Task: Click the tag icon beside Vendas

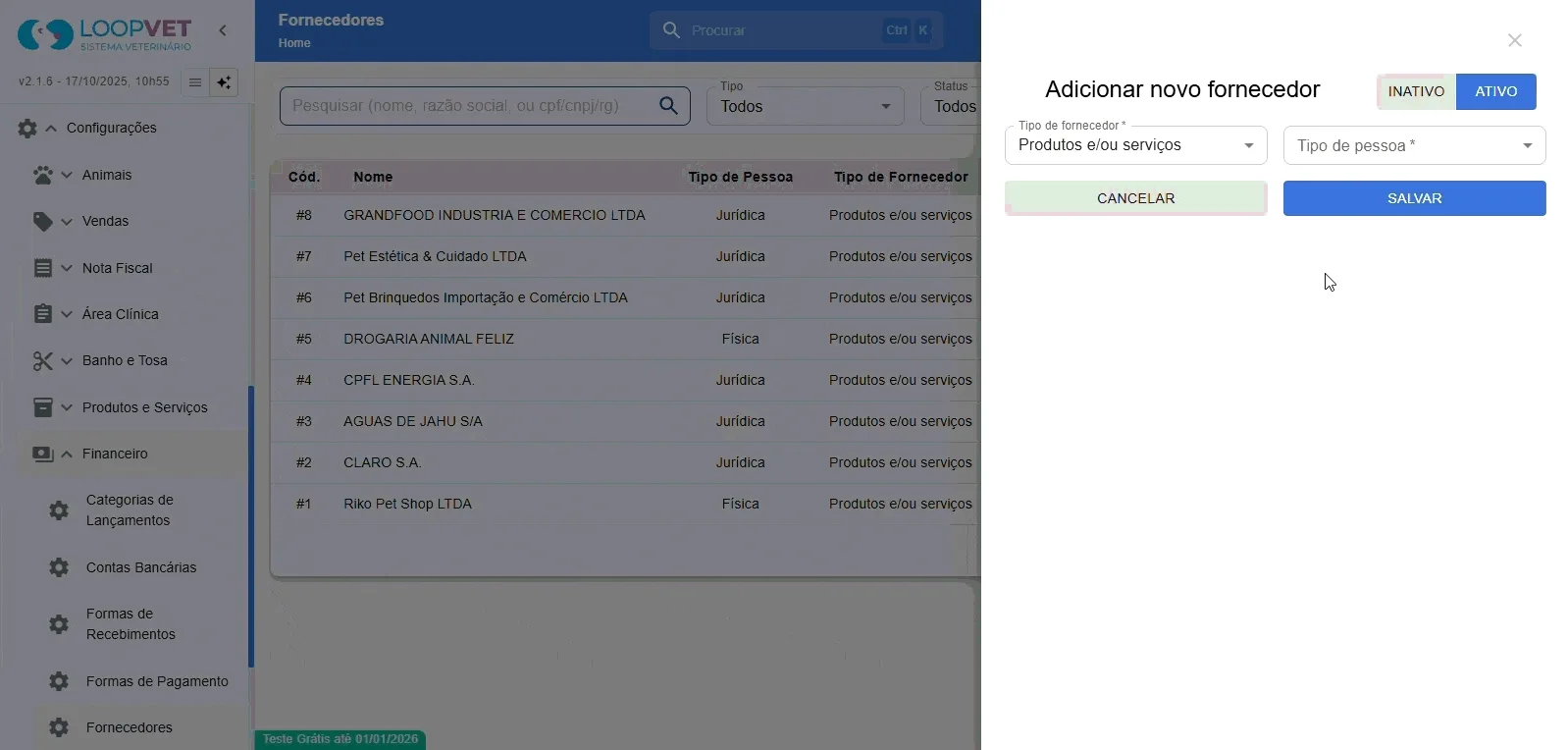Action: 43,221
